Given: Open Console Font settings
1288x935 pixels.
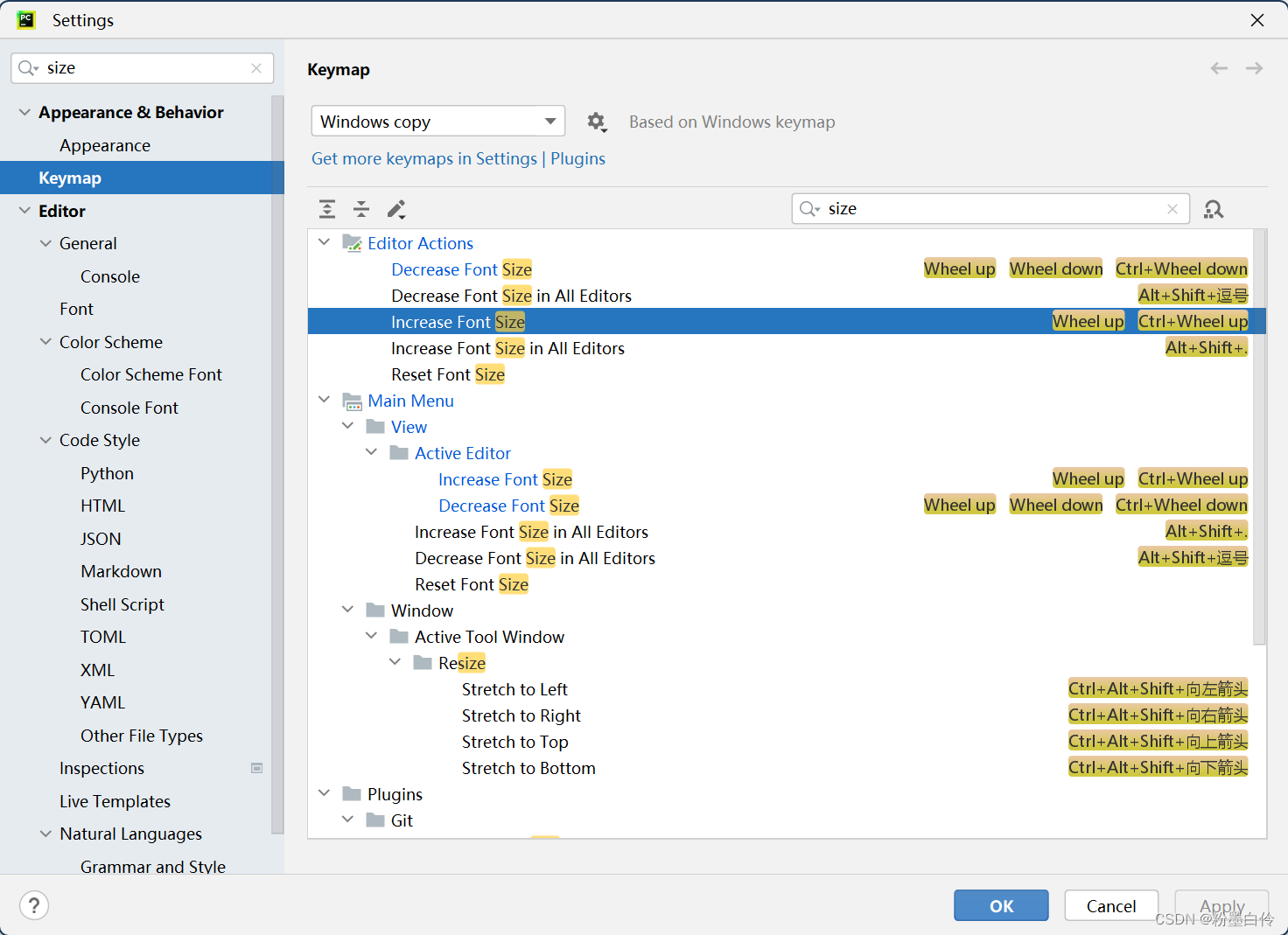Looking at the screenshot, I should [129, 408].
